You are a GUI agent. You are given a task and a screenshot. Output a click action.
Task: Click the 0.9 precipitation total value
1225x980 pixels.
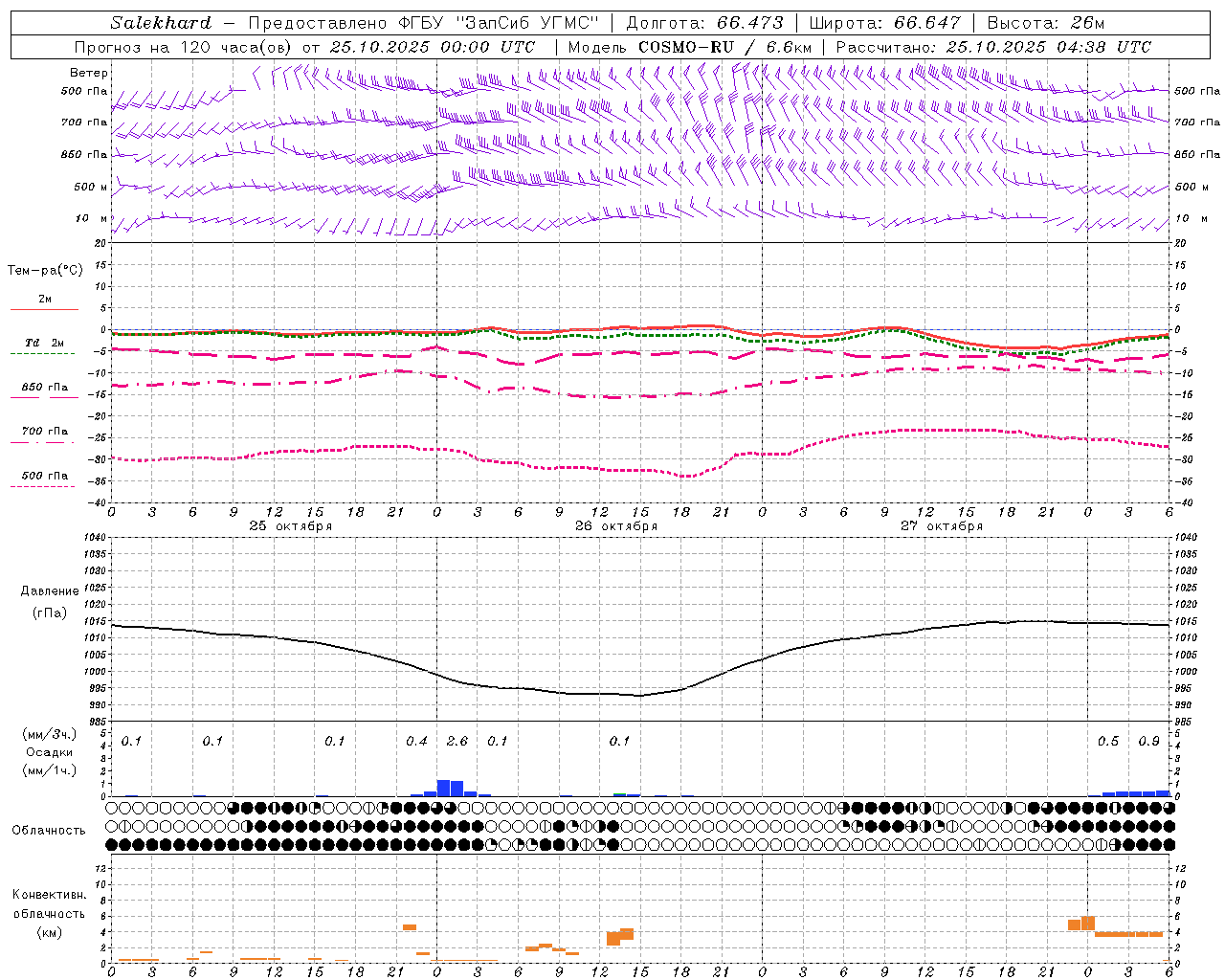coord(1148,742)
